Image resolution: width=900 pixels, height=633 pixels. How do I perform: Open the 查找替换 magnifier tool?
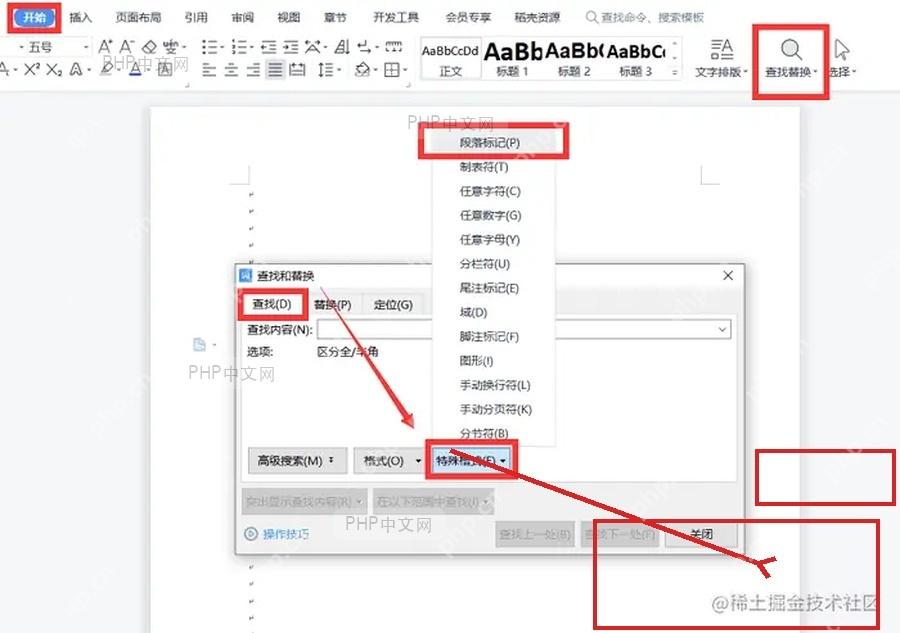[x=791, y=57]
